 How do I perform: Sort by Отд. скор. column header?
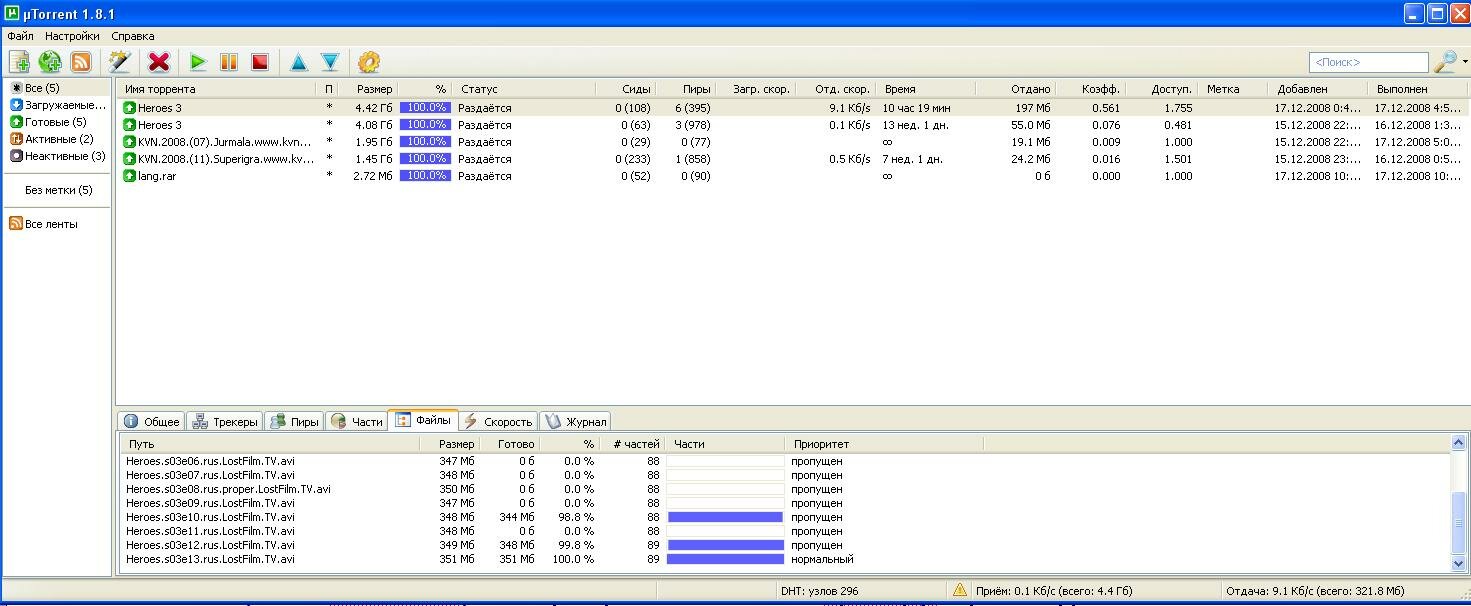point(835,89)
